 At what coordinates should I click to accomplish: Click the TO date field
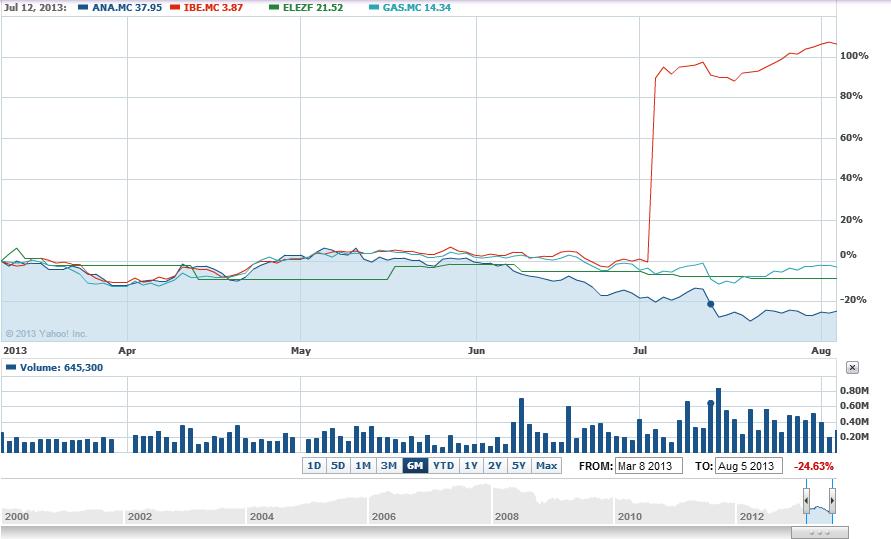pyautogui.click(x=748, y=466)
